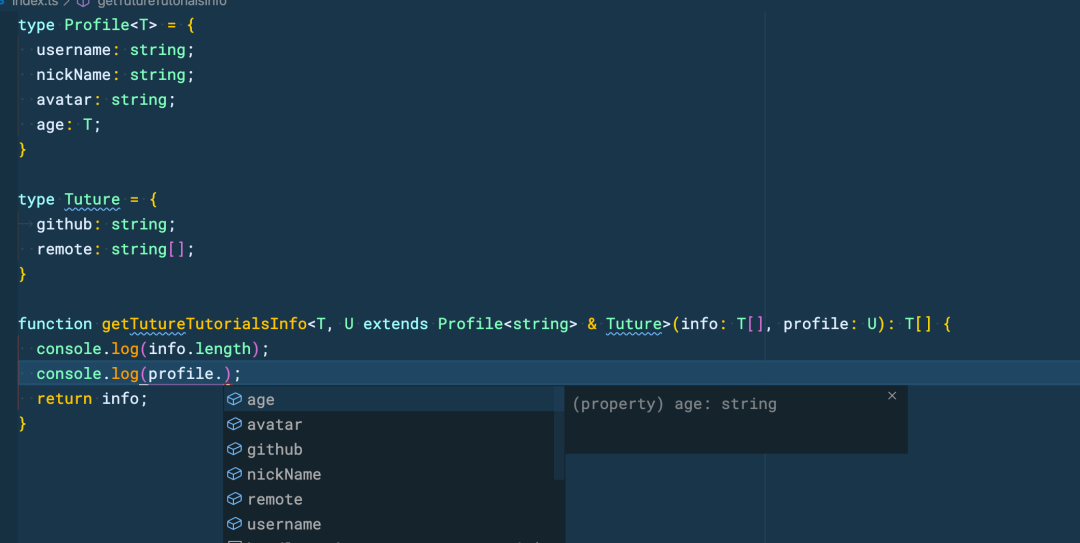The width and height of the screenshot is (1080, 543).
Task: Click 'Tuture' in the 'type Tuture' declaration
Action: 92,200
